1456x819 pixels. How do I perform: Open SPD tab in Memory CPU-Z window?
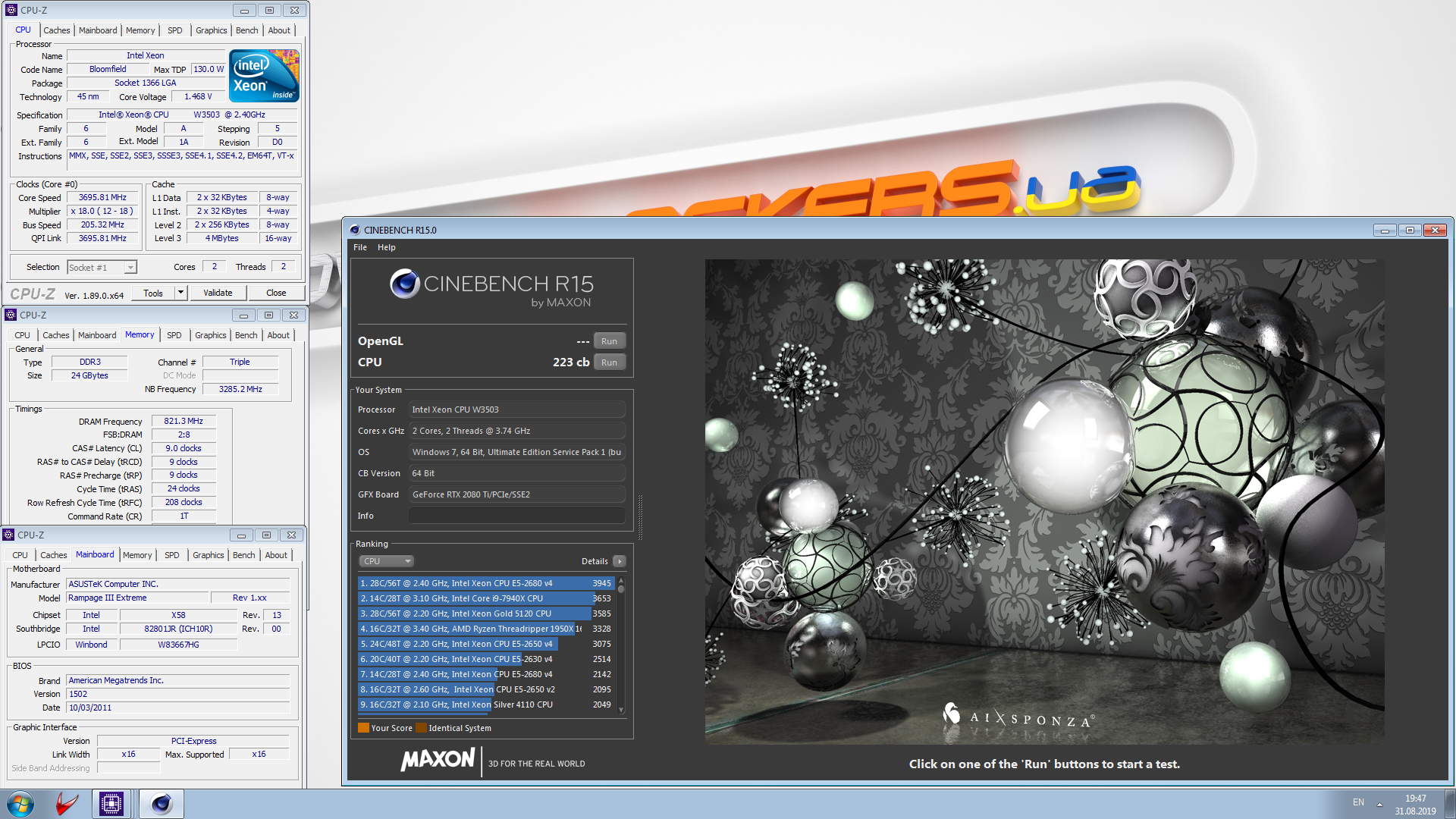174,335
